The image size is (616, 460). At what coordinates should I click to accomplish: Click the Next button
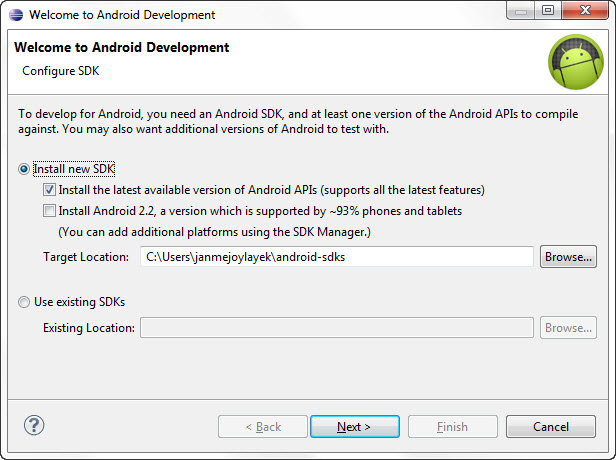(x=355, y=427)
